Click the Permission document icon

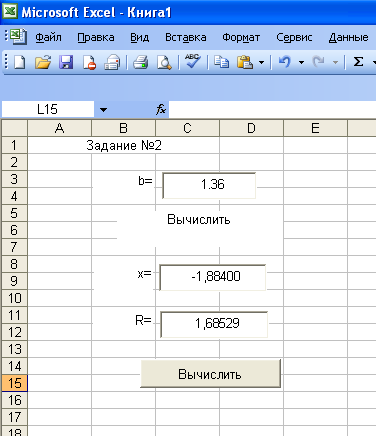[x=89, y=62]
